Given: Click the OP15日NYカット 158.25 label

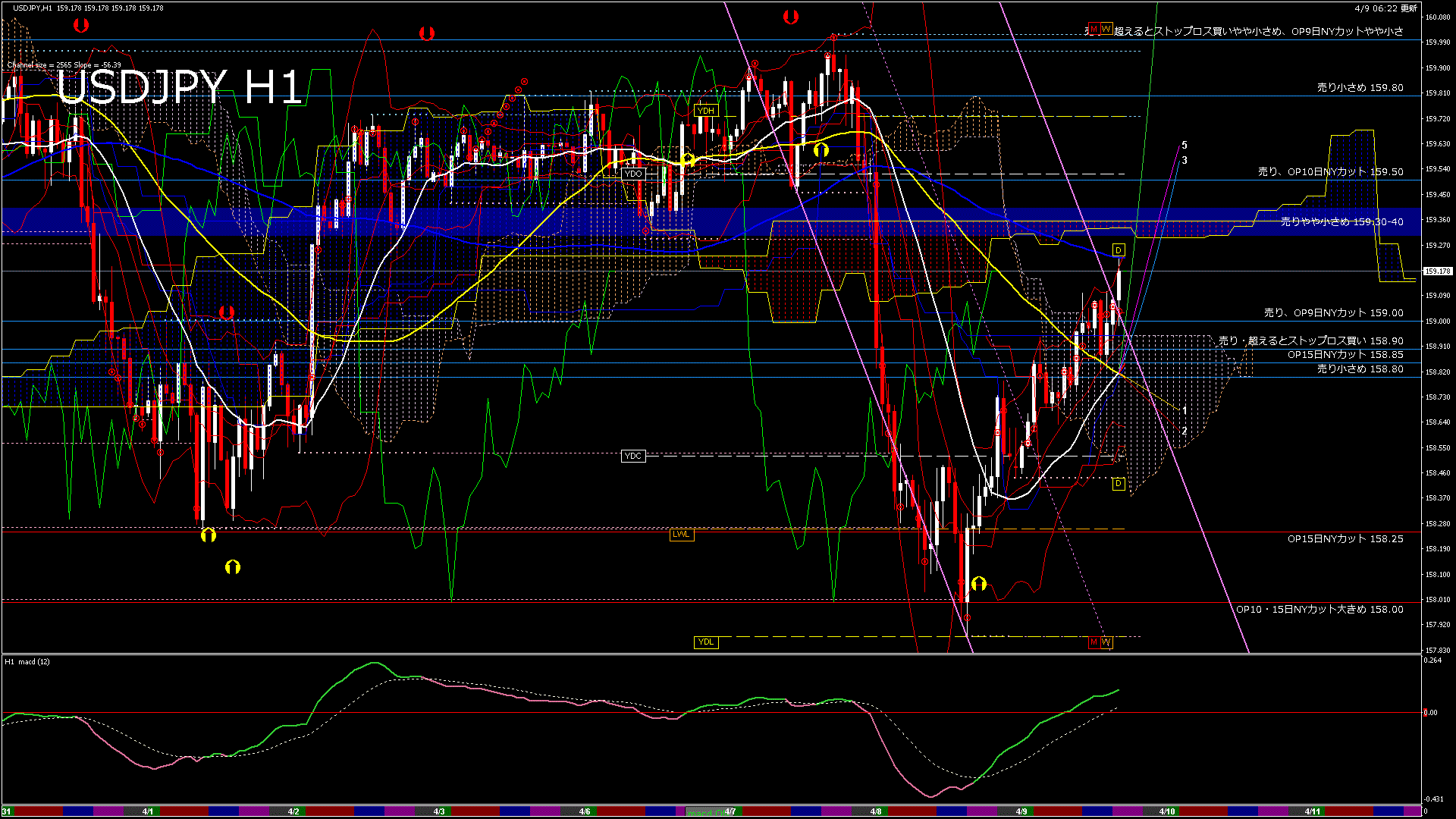Looking at the screenshot, I should (x=1345, y=539).
